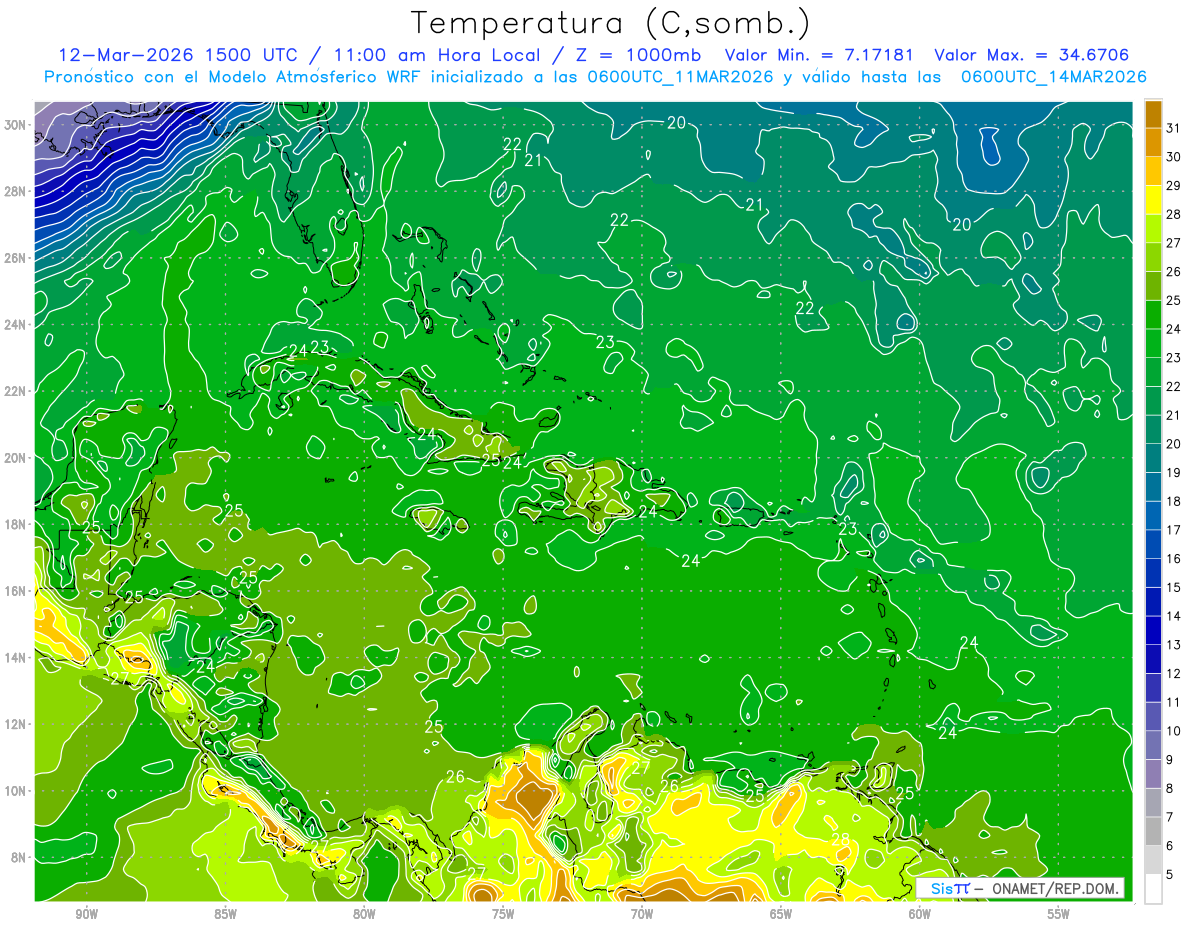Screen dimensions: 1200x927
Task: Click the legend color band between 30 and 31
Action: pos(1153,142)
